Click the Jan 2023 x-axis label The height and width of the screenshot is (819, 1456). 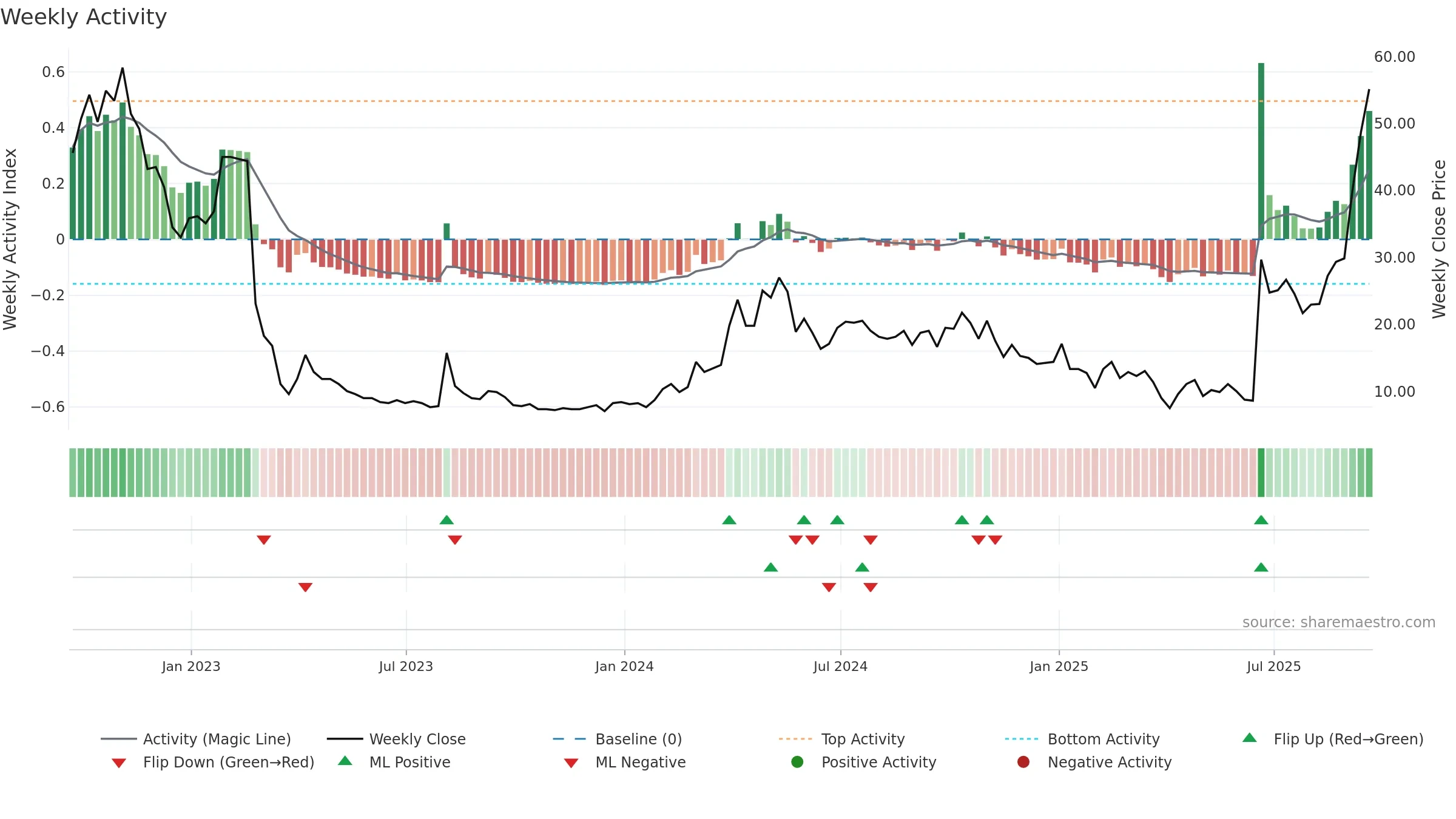pos(191,666)
